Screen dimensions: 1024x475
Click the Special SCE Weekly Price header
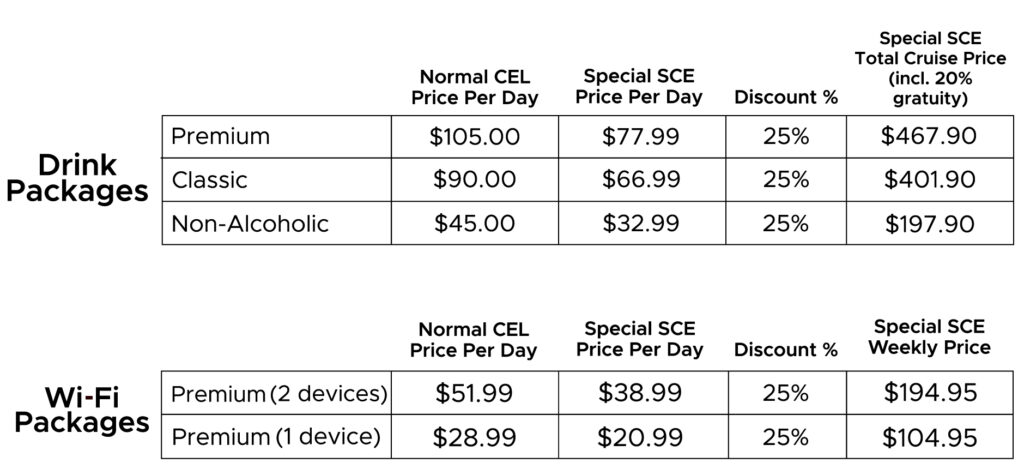pyautogui.click(x=929, y=338)
